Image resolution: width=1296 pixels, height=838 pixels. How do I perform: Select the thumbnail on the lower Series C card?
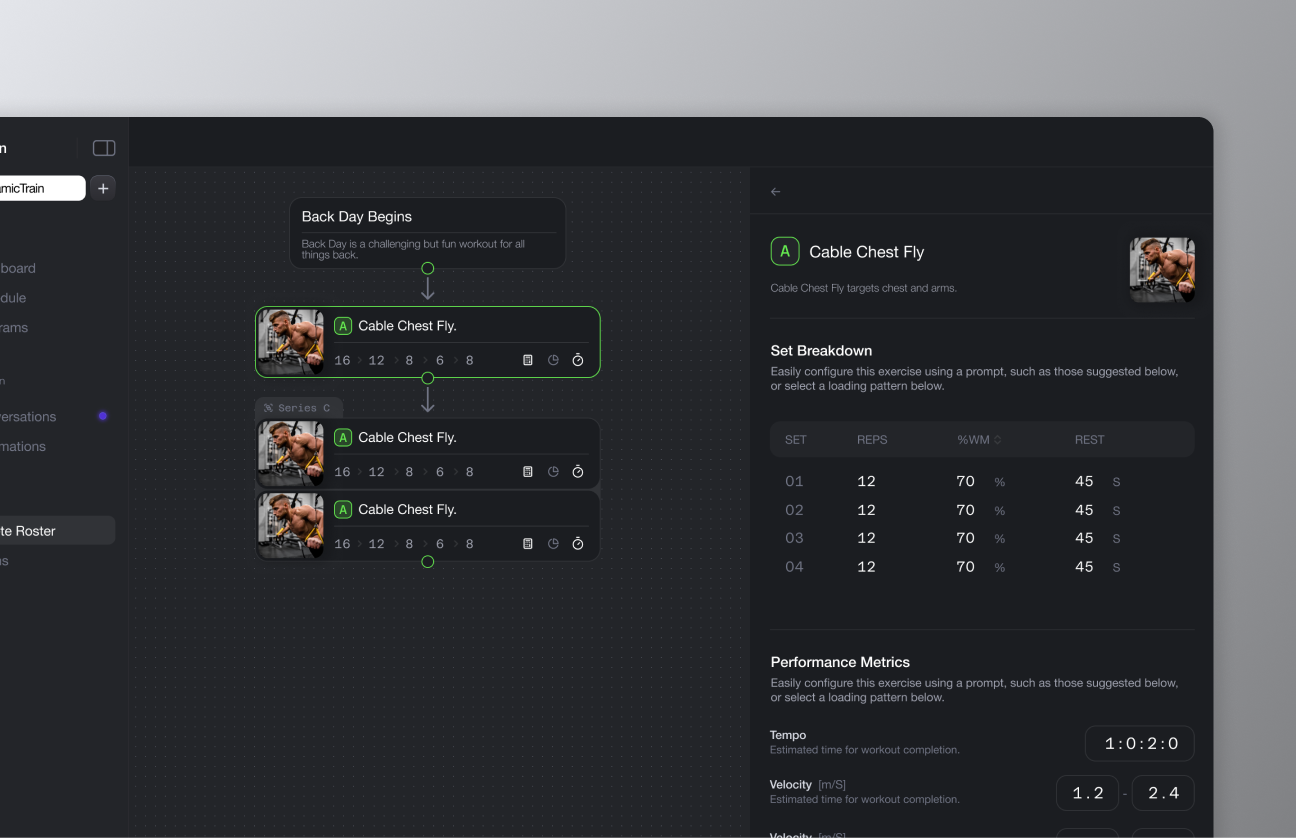point(291,526)
